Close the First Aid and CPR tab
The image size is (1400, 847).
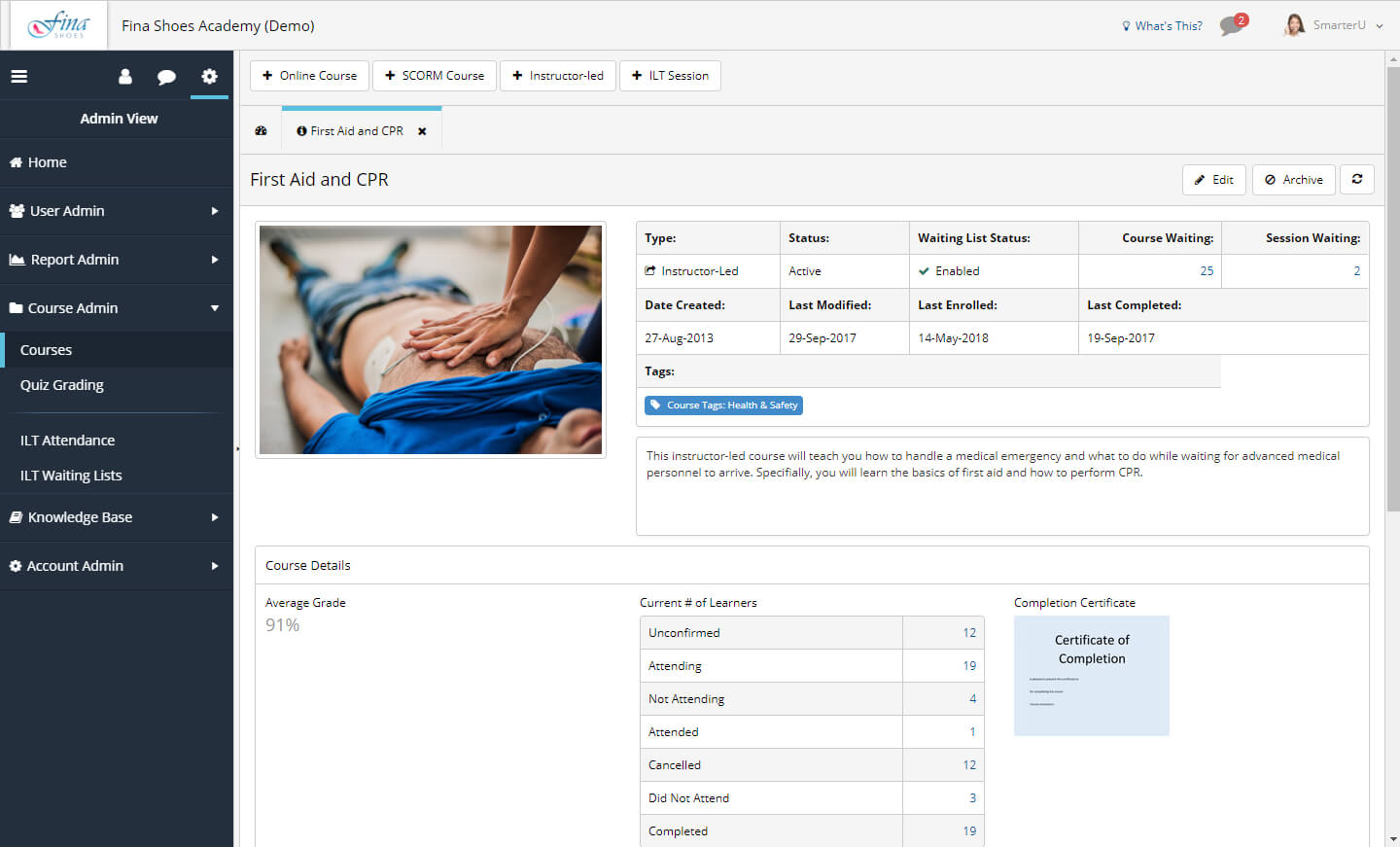click(x=422, y=131)
